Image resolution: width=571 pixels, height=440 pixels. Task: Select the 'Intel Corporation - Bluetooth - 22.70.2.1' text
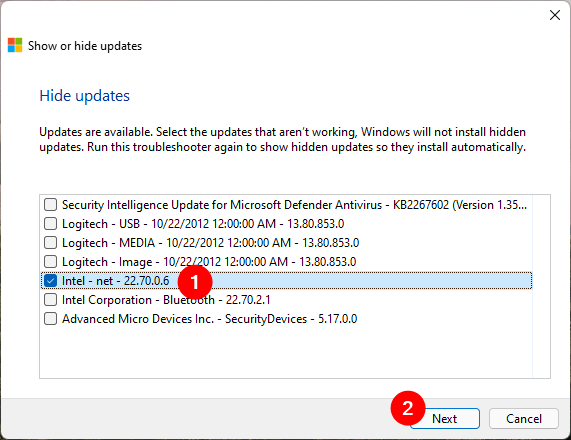166,300
